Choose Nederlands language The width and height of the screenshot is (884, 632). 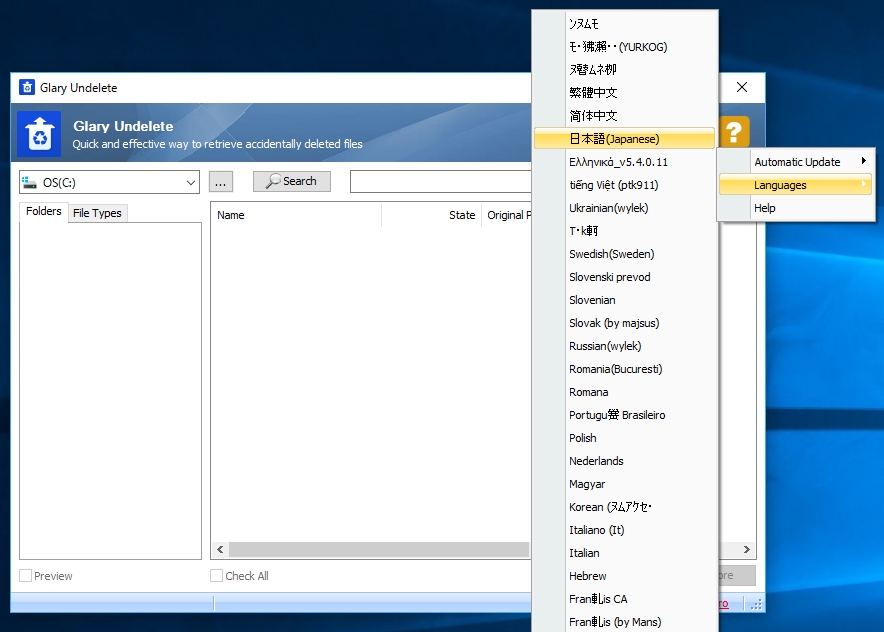(625, 461)
